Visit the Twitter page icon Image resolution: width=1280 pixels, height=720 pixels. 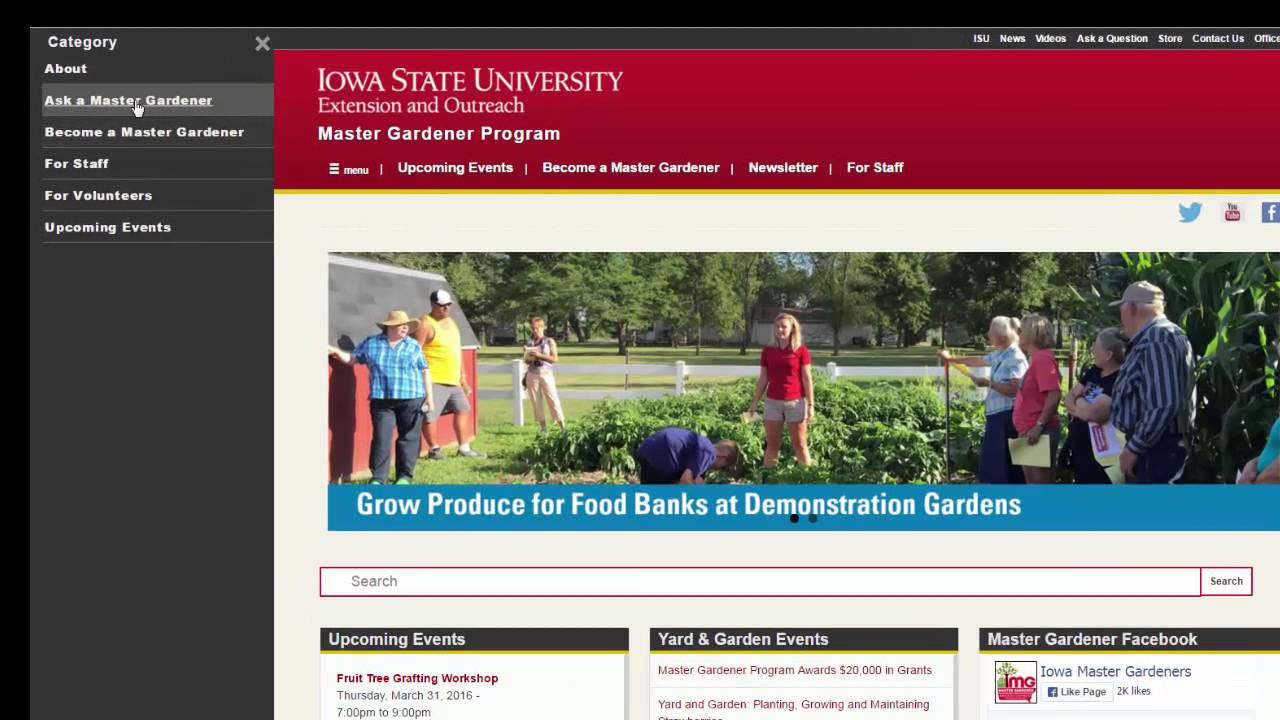coord(1190,212)
